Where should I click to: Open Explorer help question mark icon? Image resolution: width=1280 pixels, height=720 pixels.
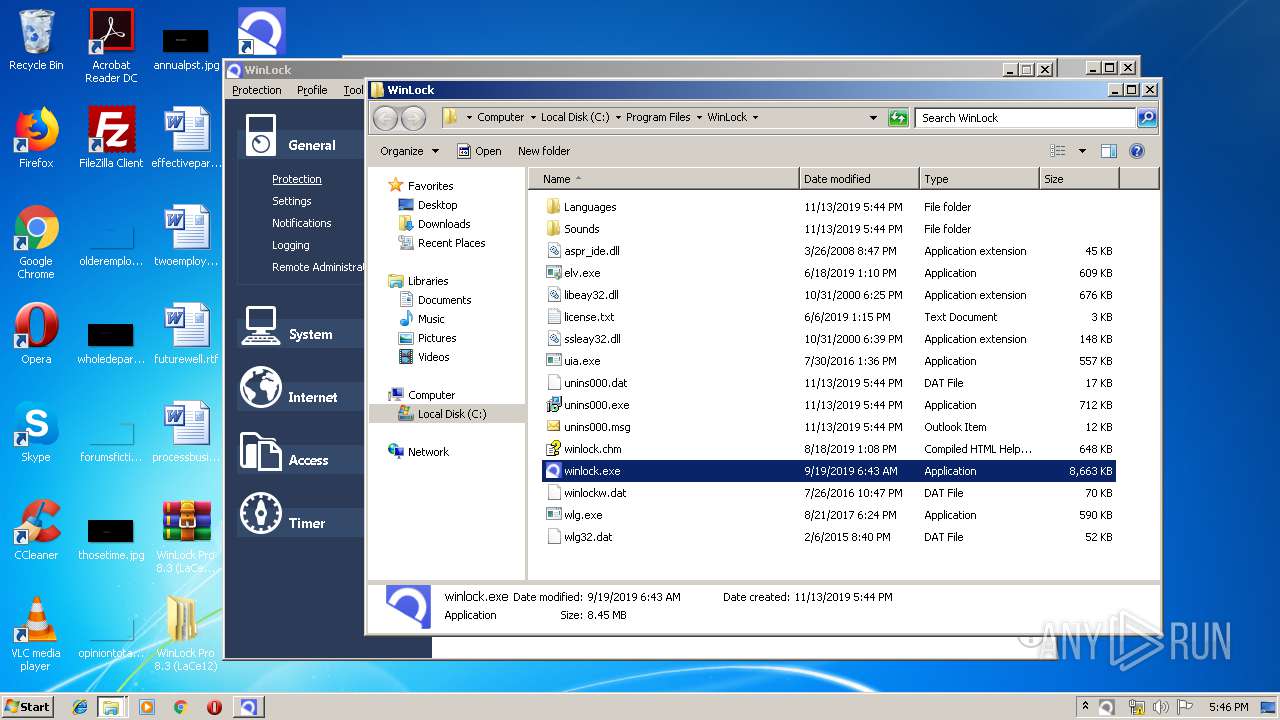coord(1136,151)
